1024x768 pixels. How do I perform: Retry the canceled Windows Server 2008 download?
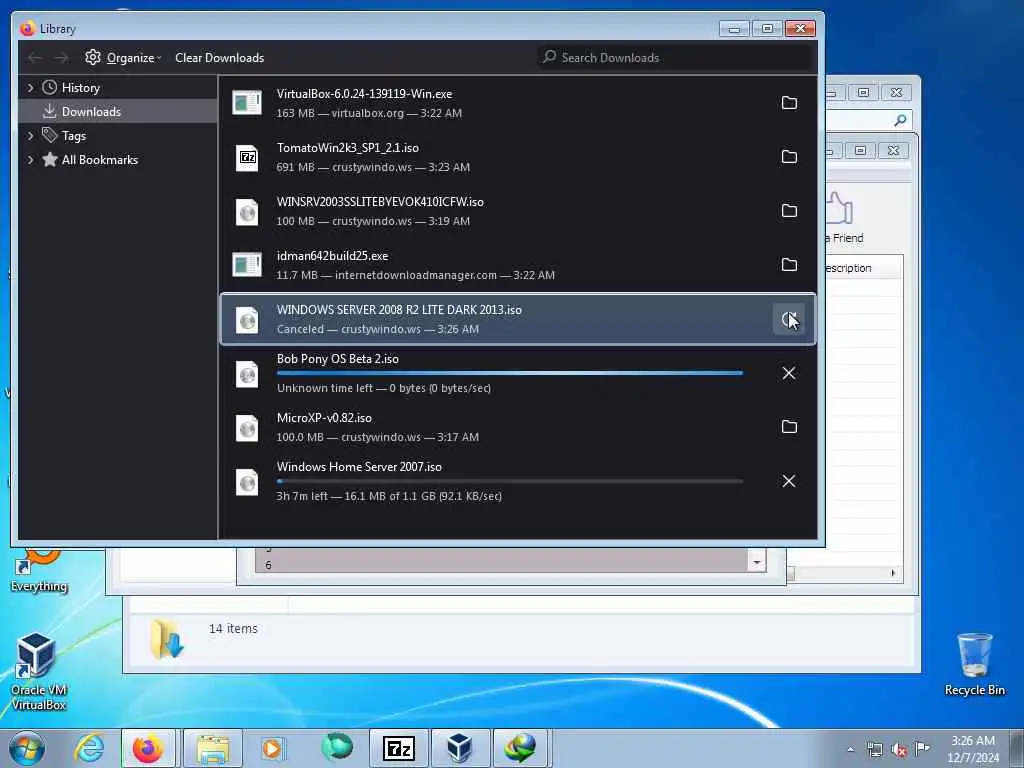pyautogui.click(x=789, y=319)
